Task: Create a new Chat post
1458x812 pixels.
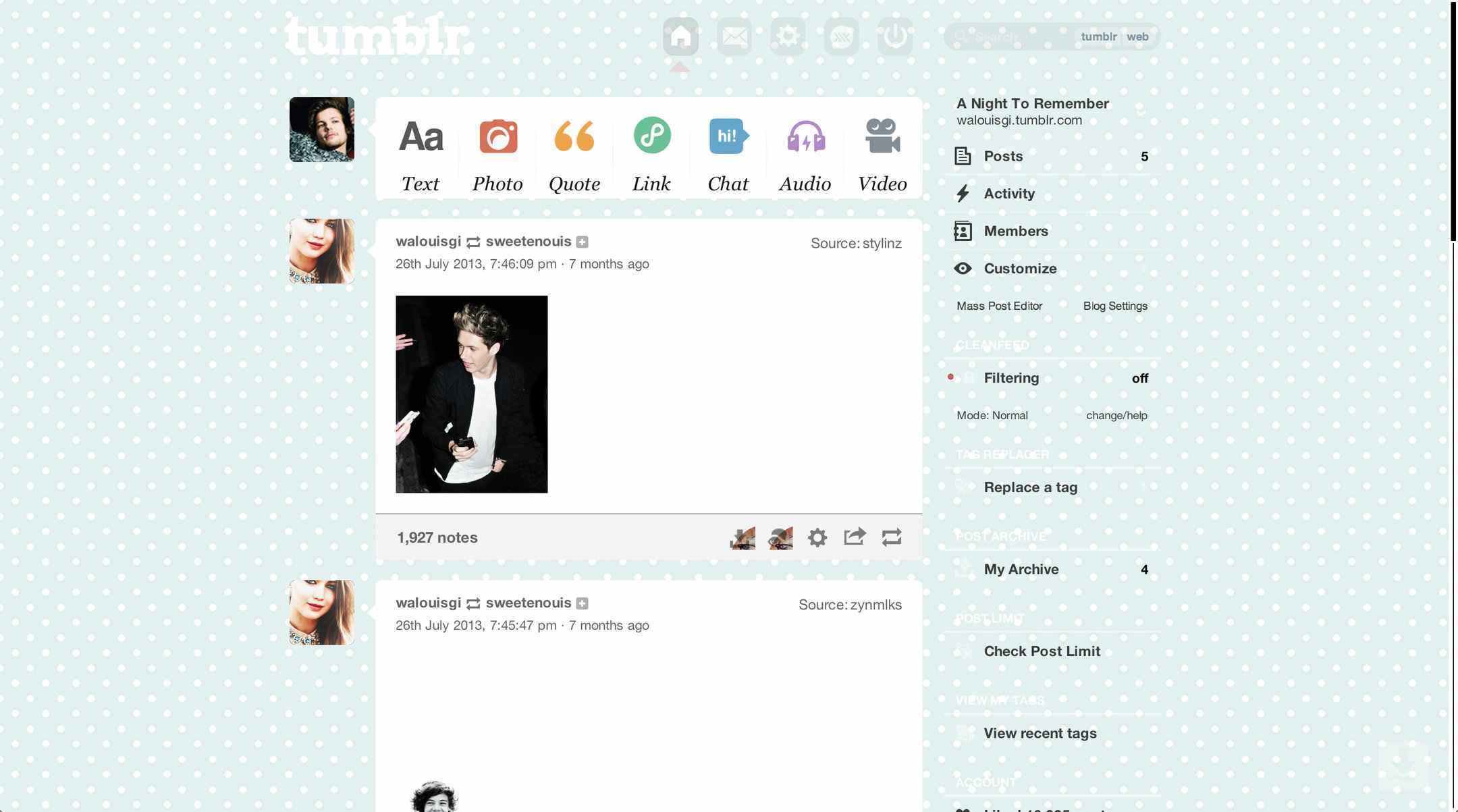Action: [728, 155]
